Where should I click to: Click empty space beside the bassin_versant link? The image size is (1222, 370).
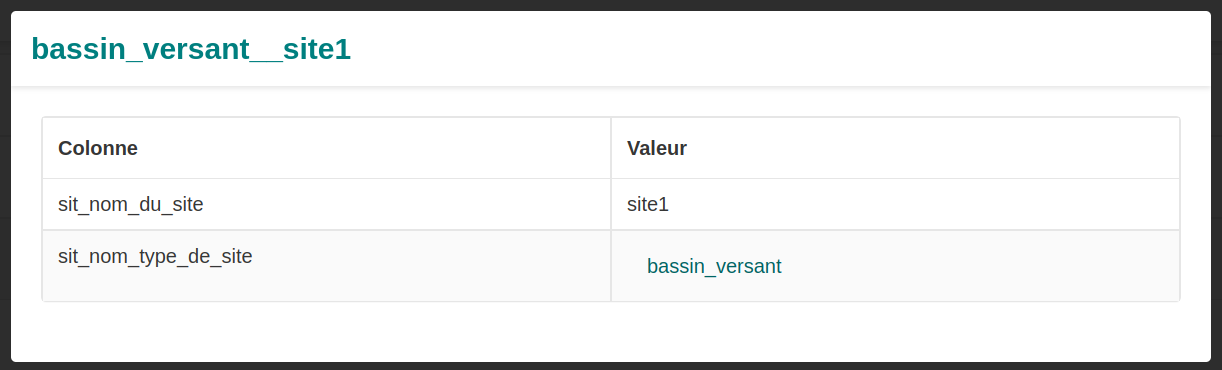pyautogui.click(x=980, y=266)
